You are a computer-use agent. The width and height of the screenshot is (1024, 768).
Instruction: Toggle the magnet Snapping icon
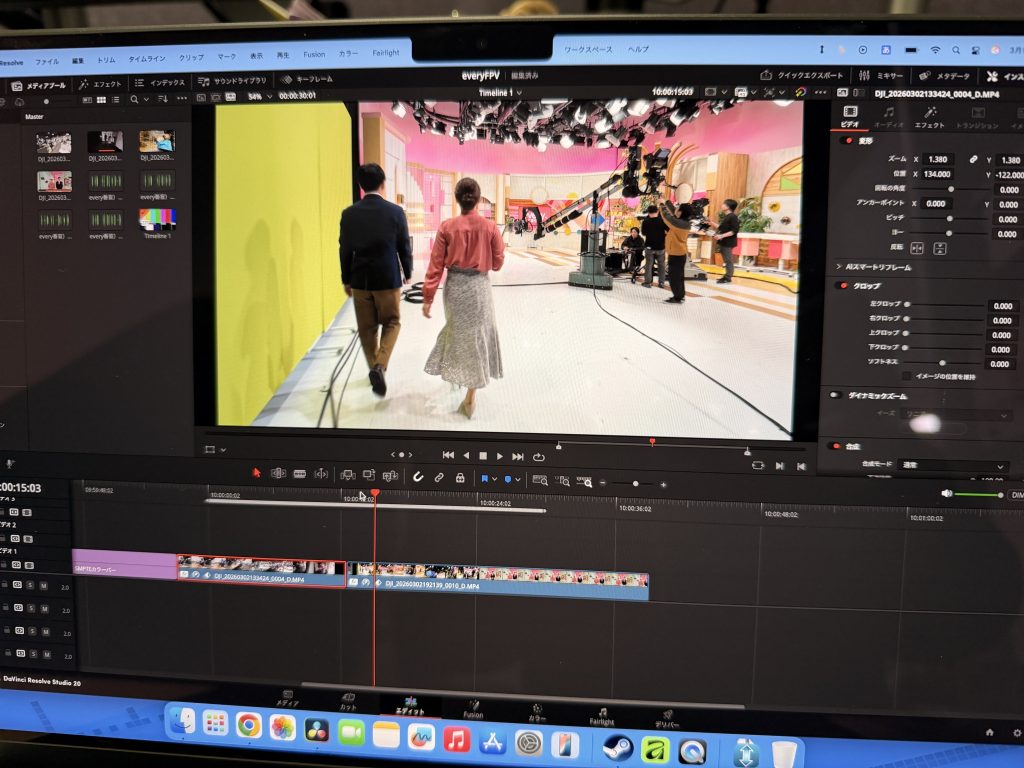coord(418,477)
